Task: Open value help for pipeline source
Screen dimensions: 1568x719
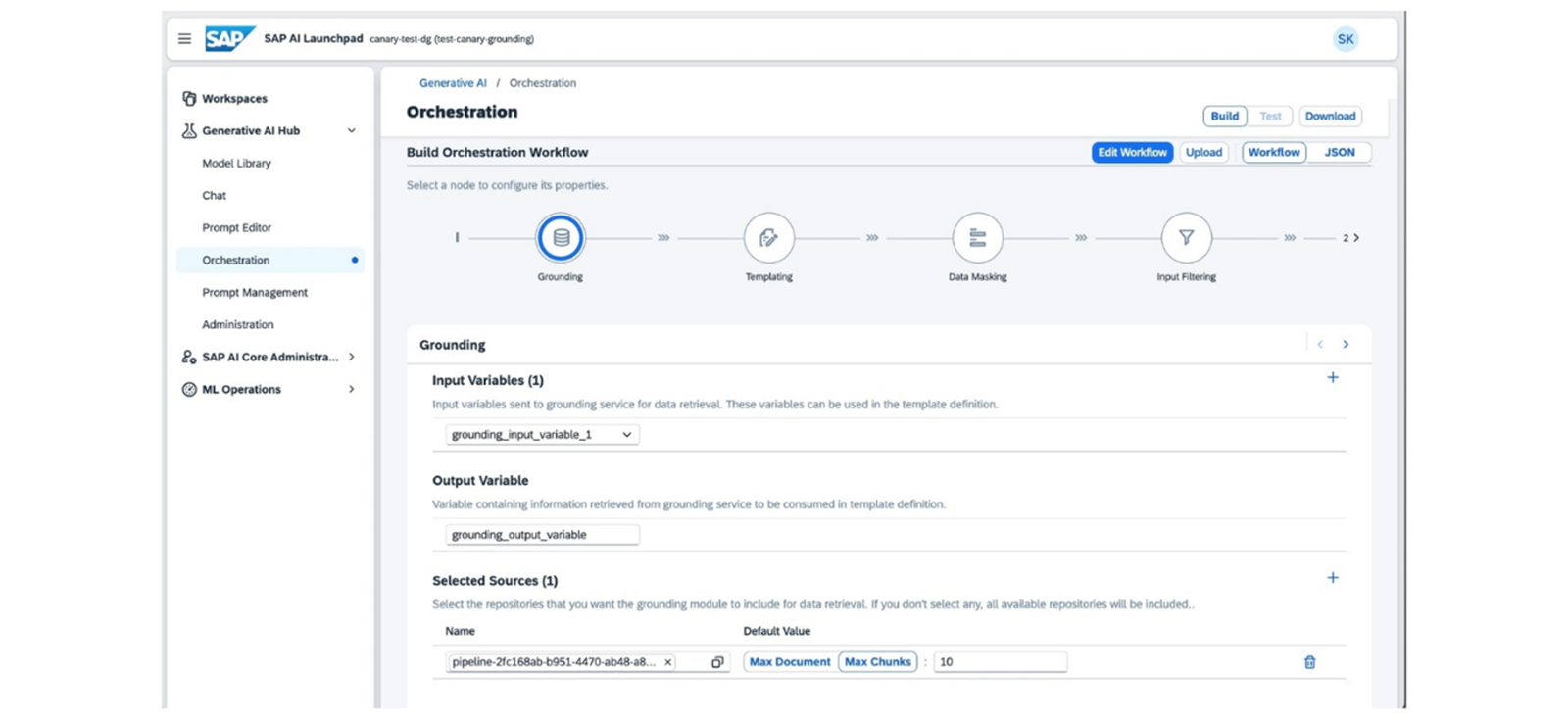Action: pos(717,663)
